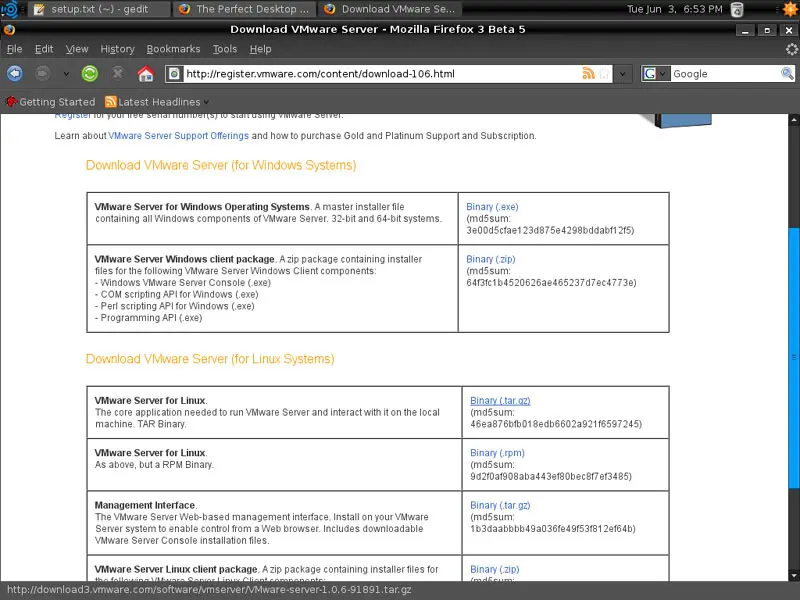Click the 'Programming API (.exe)' line
800x600 pixels.
coord(149,318)
